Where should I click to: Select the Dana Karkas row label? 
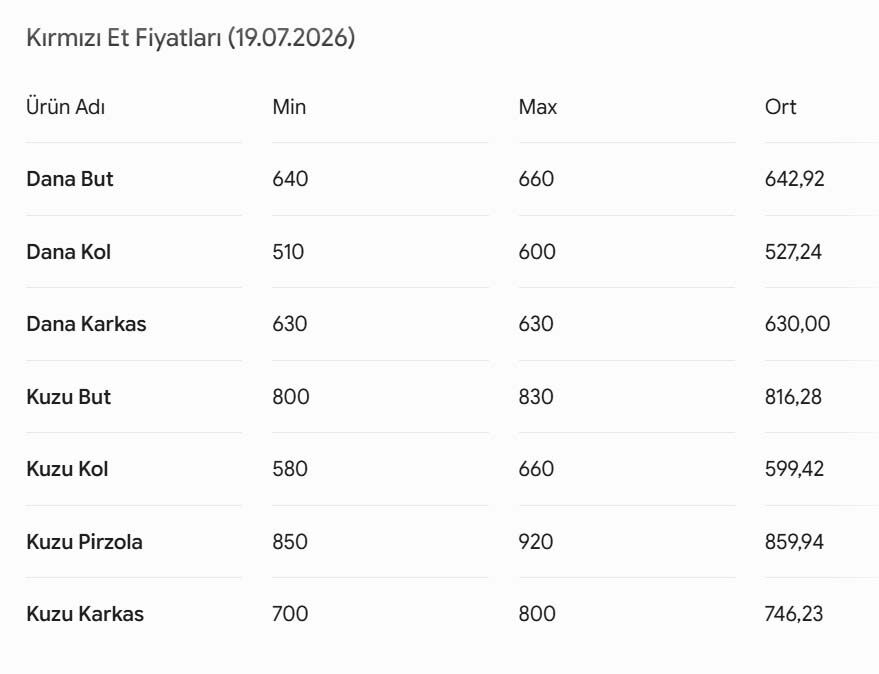(x=86, y=324)
